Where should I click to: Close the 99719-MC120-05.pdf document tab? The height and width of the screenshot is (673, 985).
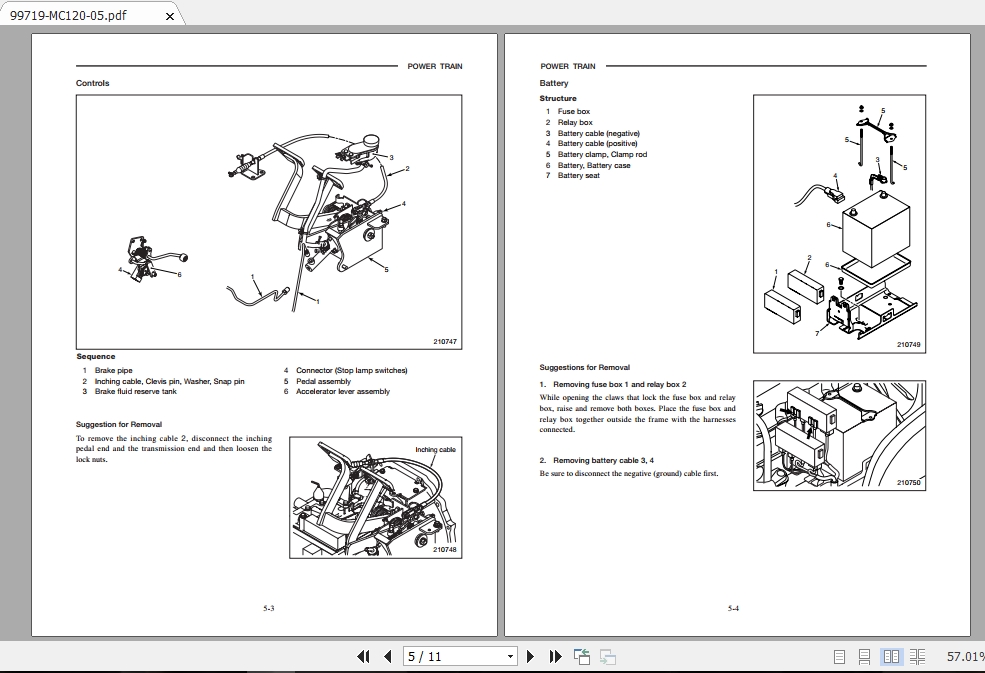[x=169, y=16]
